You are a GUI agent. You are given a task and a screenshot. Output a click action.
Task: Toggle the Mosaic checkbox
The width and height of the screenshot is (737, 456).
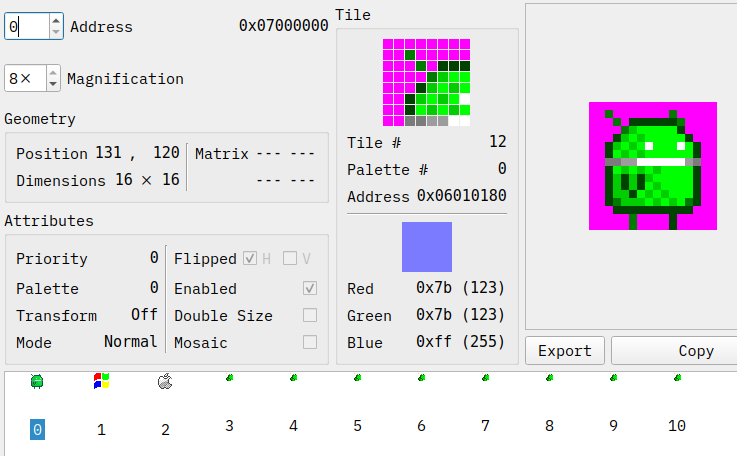pyautogui.click(x=310, y=343)
